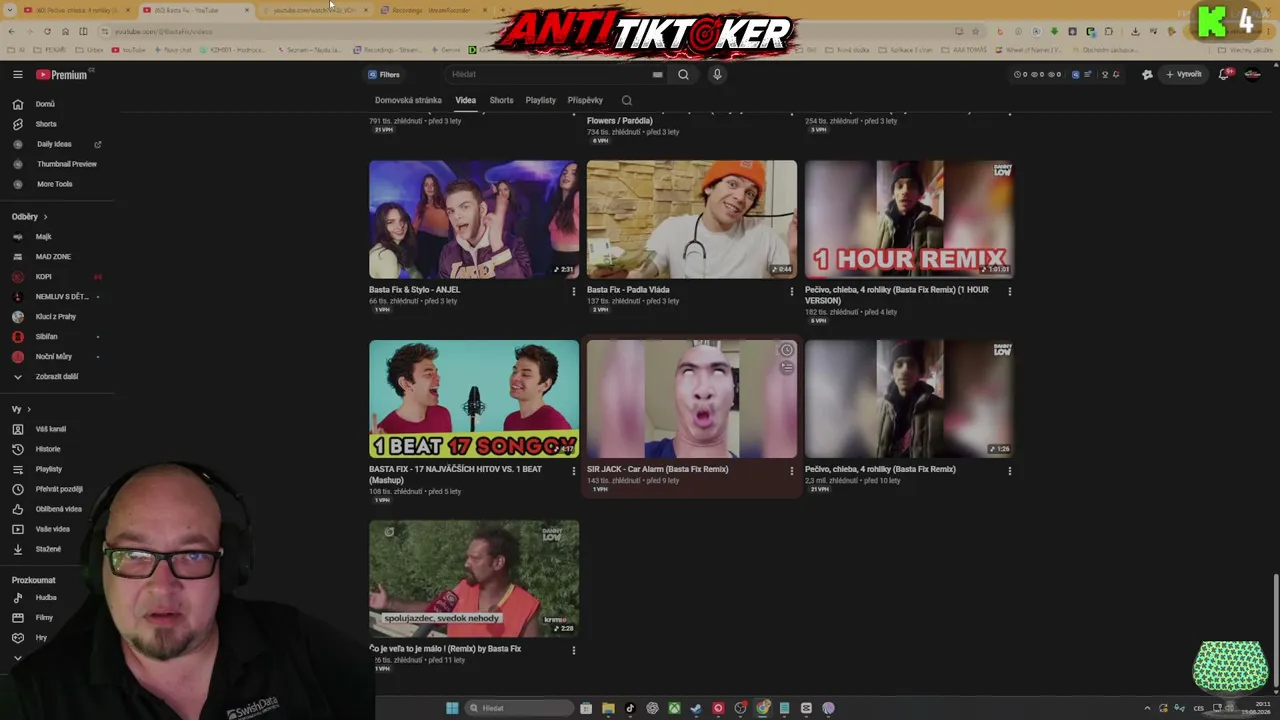1280x720 pixels.
Task: Add SIR JACK video to Watch later
Action: pos(787,350)
